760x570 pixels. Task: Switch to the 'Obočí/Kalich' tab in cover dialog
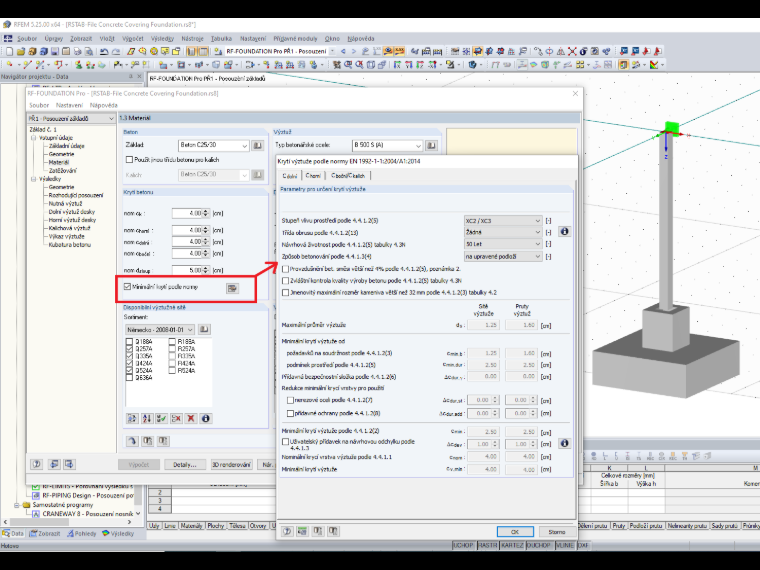click(x=348, y=175)
